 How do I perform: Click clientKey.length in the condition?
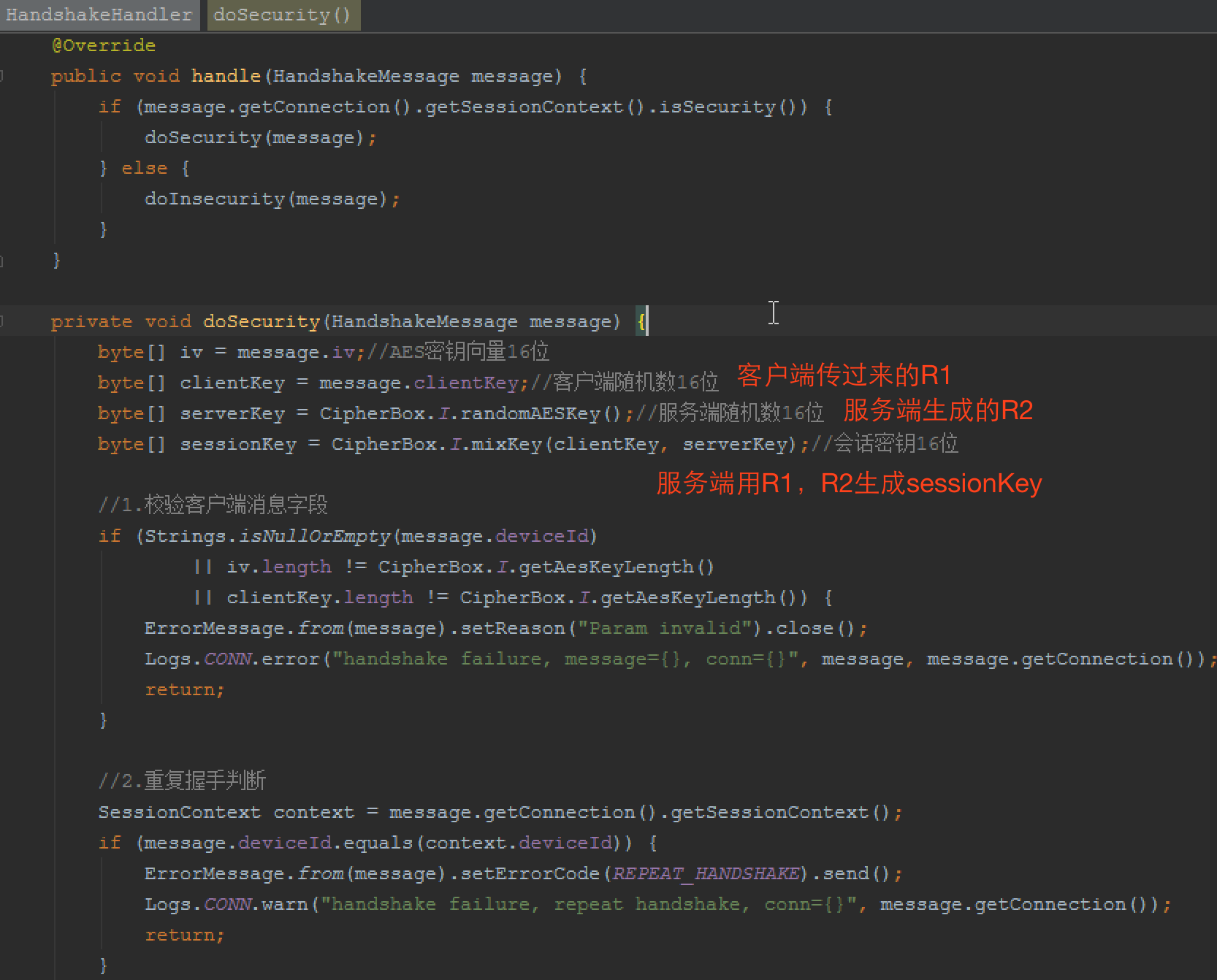pyautogui.click(x=320, y=597)
